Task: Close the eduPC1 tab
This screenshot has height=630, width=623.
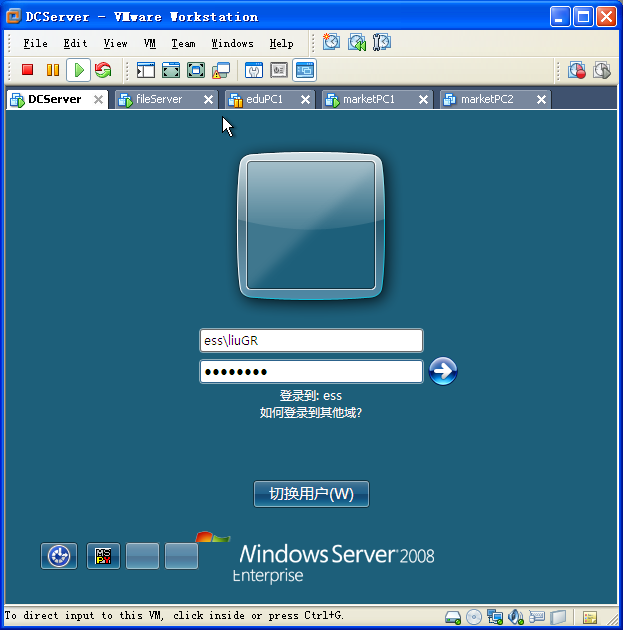Action: [305, 100]
